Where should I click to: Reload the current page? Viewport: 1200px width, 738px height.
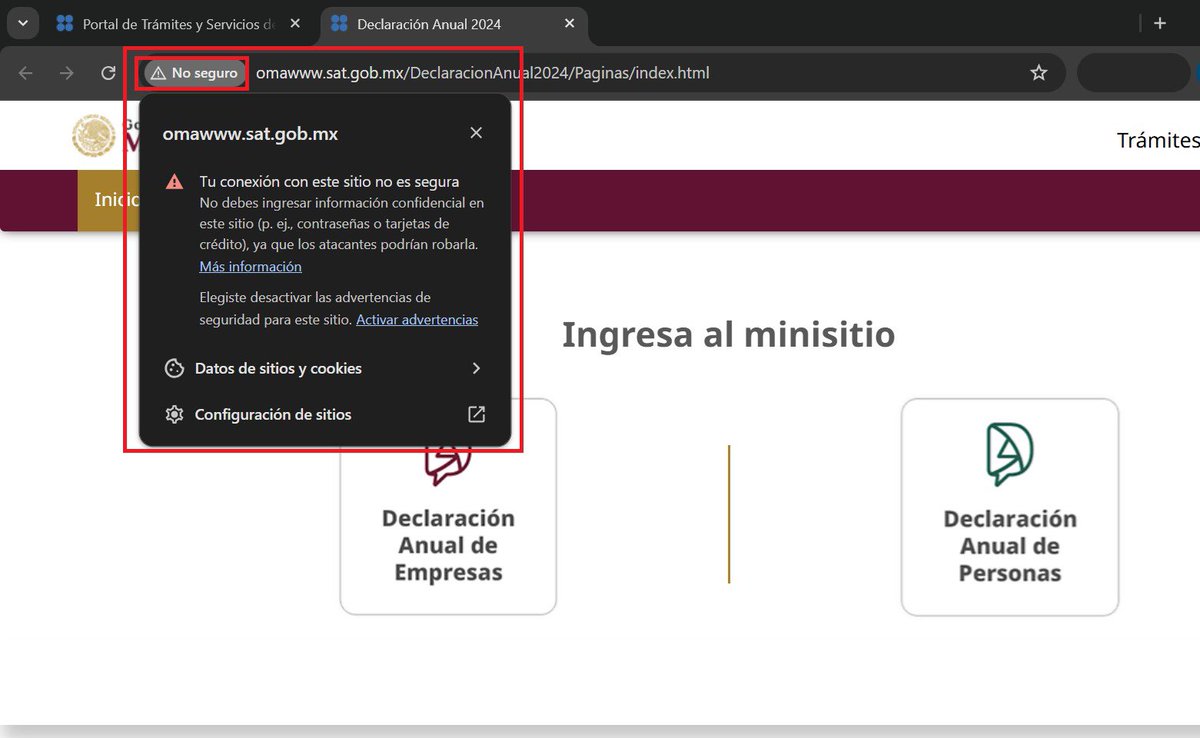108,72
